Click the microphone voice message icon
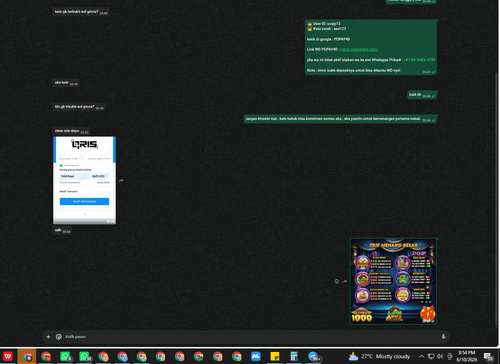 (443, 337)
